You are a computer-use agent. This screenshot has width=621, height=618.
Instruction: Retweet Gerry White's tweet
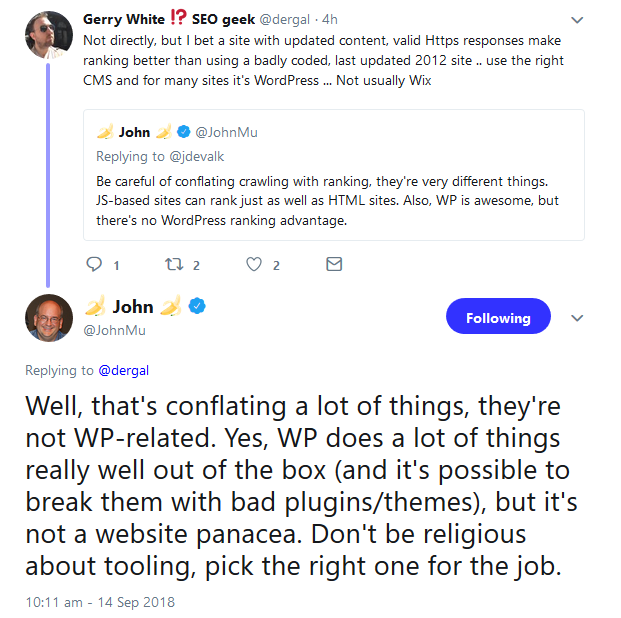coord(173,265)
